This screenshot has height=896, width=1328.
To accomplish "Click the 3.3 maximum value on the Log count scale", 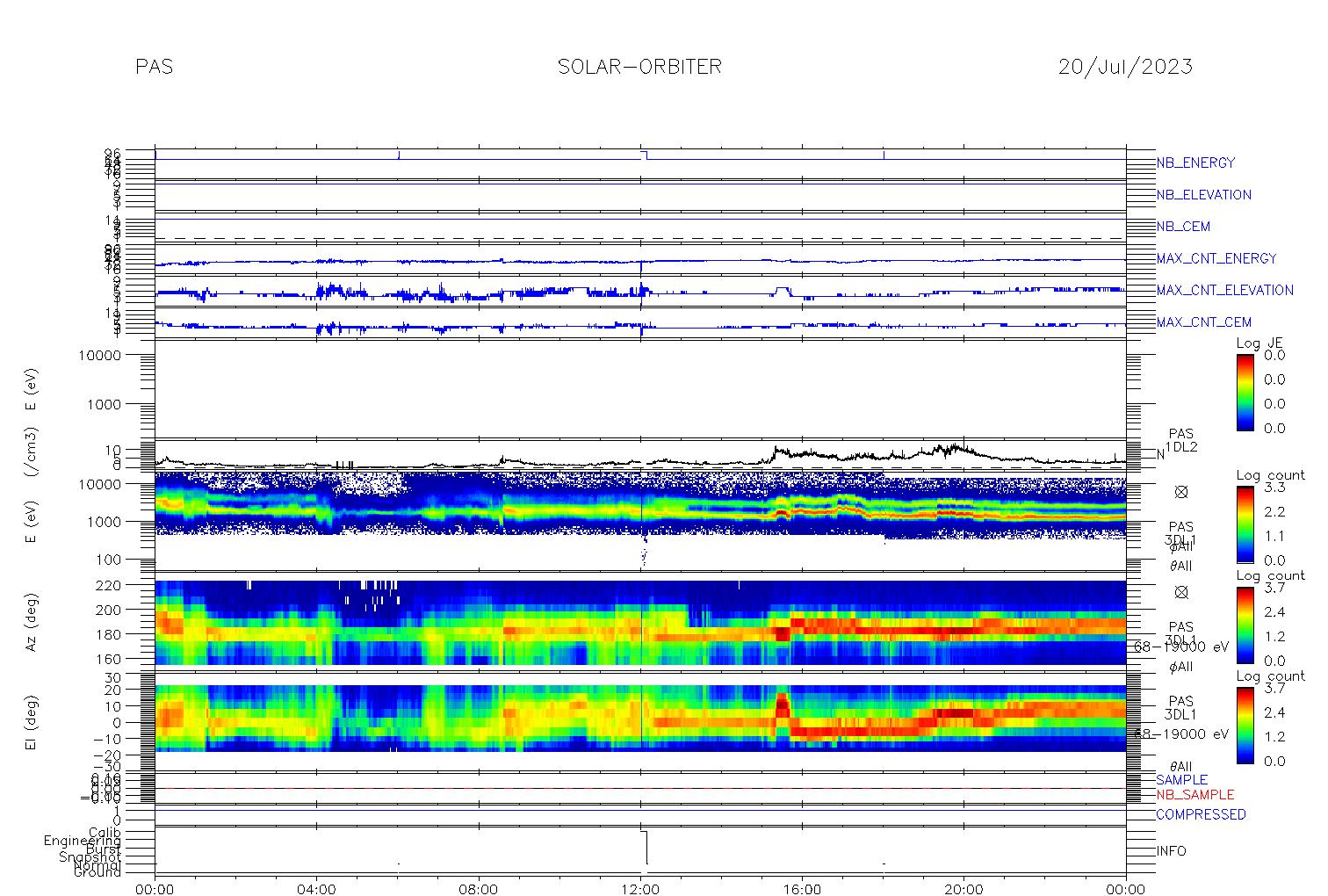I will (x=1274, y=487).
